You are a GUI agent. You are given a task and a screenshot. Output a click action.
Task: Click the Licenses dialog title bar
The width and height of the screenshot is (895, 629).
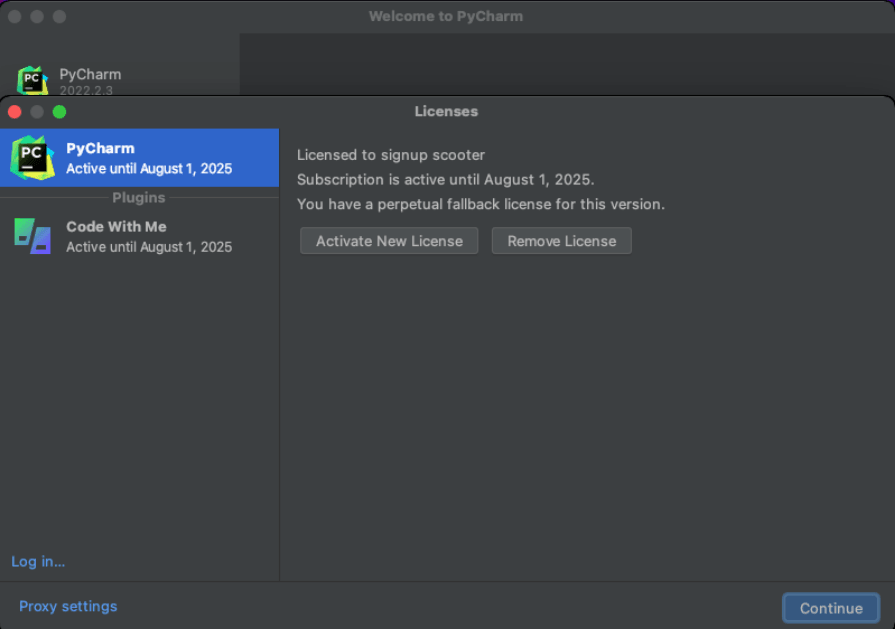(x=446, y=111)
